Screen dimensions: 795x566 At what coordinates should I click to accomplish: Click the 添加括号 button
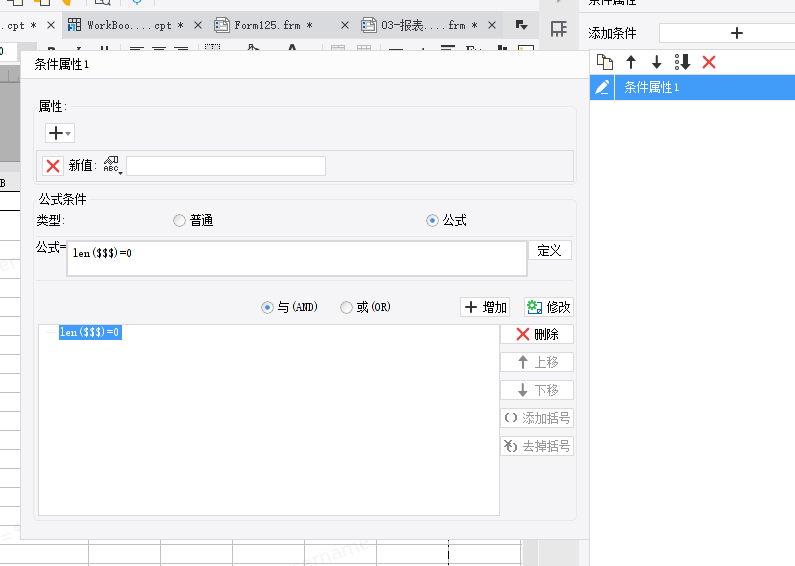tap(537, 418)
